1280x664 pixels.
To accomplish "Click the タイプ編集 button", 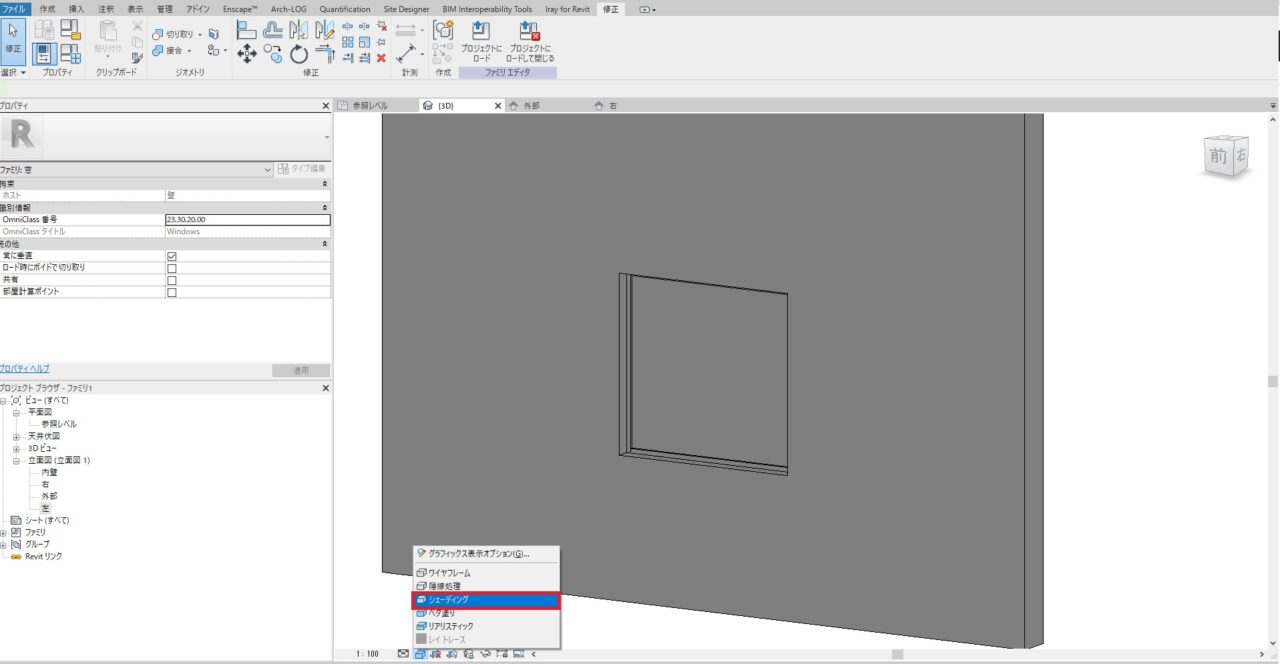I will 301,169.
